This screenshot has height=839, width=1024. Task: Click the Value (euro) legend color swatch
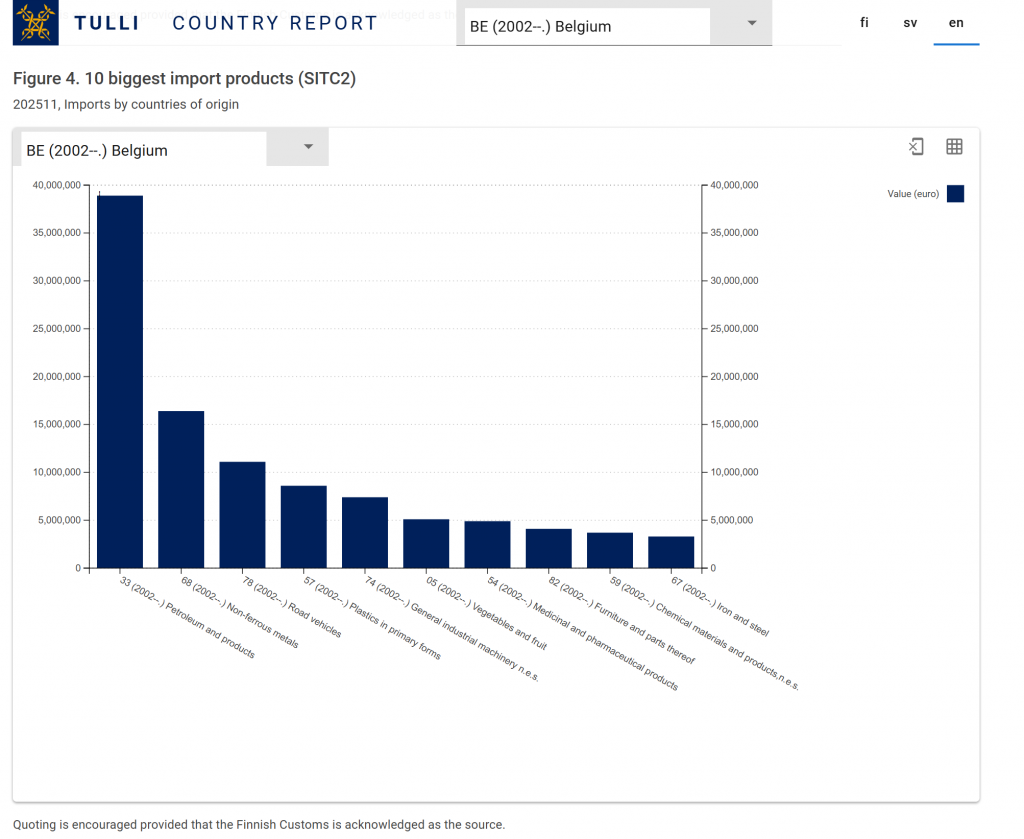click(955, 194)
